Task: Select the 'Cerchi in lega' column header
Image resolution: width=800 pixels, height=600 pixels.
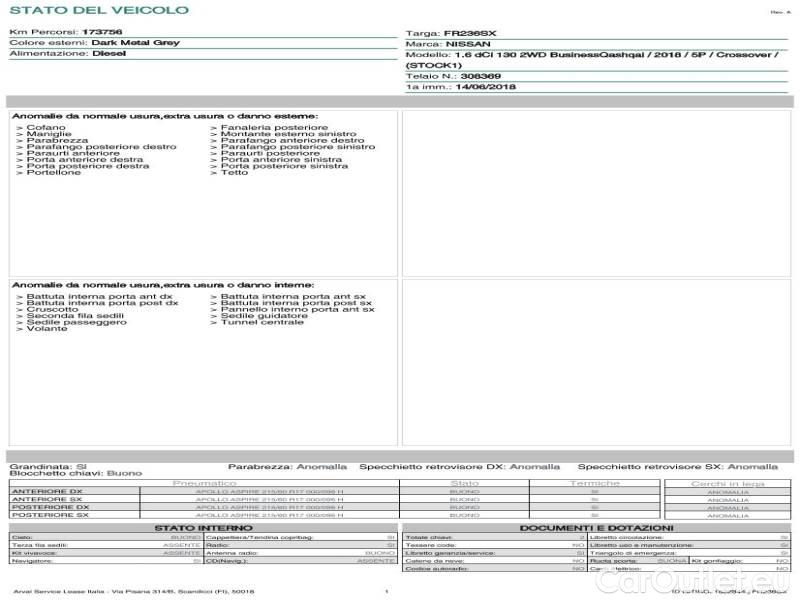Action: [728, 483]
